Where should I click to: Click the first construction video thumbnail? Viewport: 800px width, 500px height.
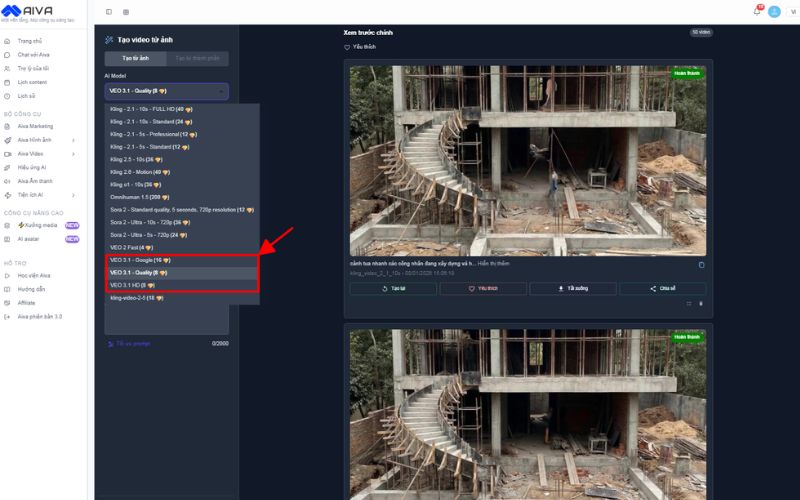527,159
